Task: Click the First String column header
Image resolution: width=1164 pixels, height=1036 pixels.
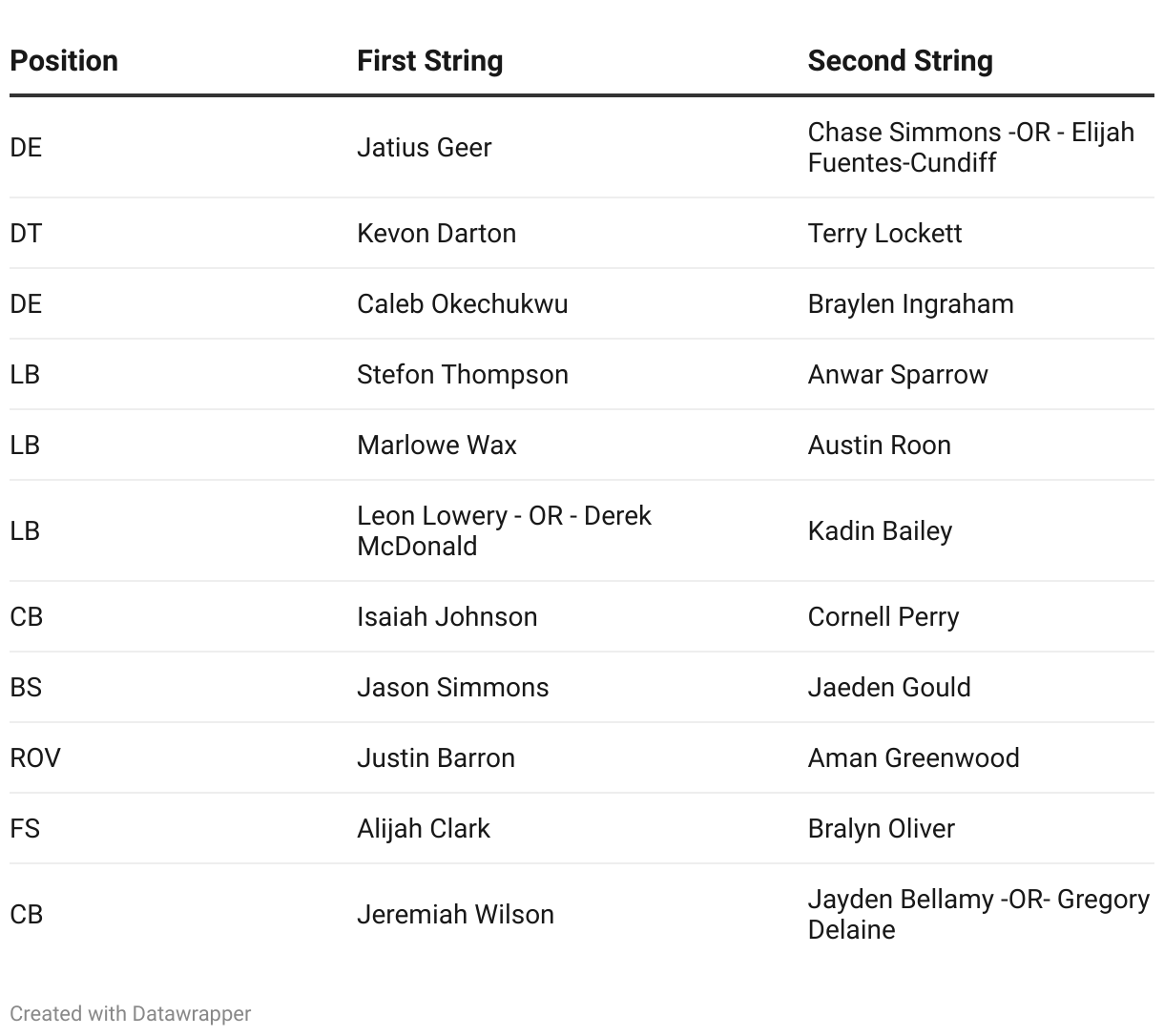Action: point(429,61)
